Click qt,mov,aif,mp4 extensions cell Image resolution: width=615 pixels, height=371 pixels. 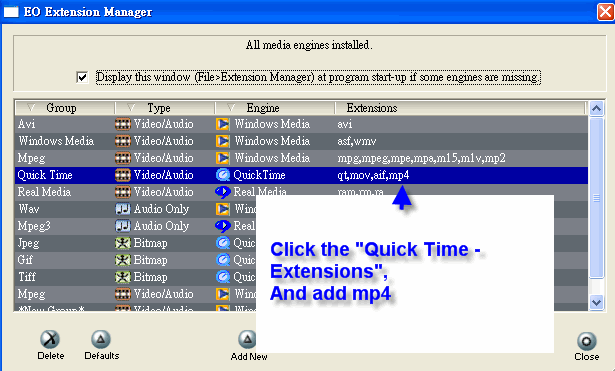coord(373,175)
